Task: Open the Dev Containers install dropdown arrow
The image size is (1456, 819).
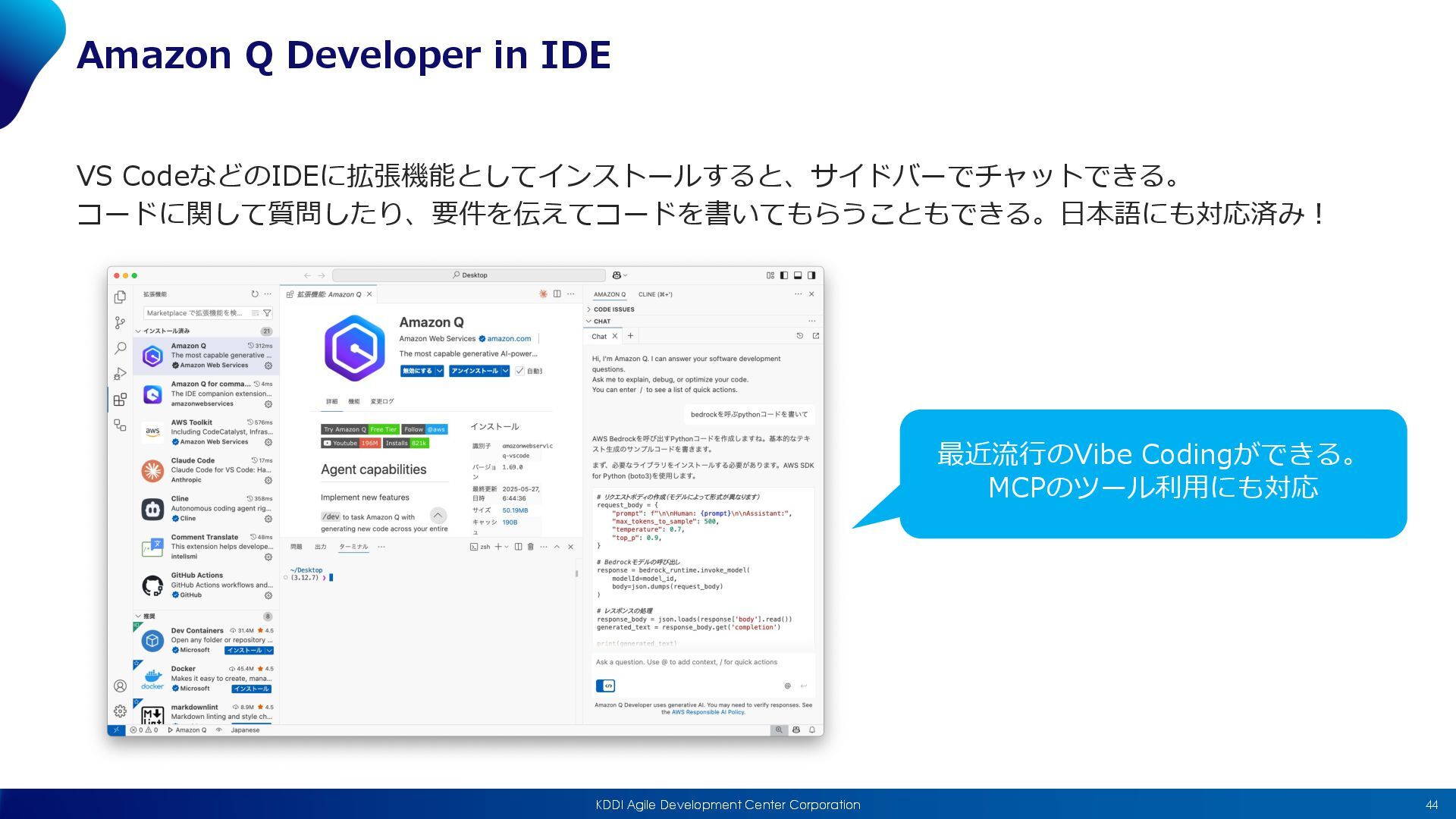Action: [x=269, y=651]
